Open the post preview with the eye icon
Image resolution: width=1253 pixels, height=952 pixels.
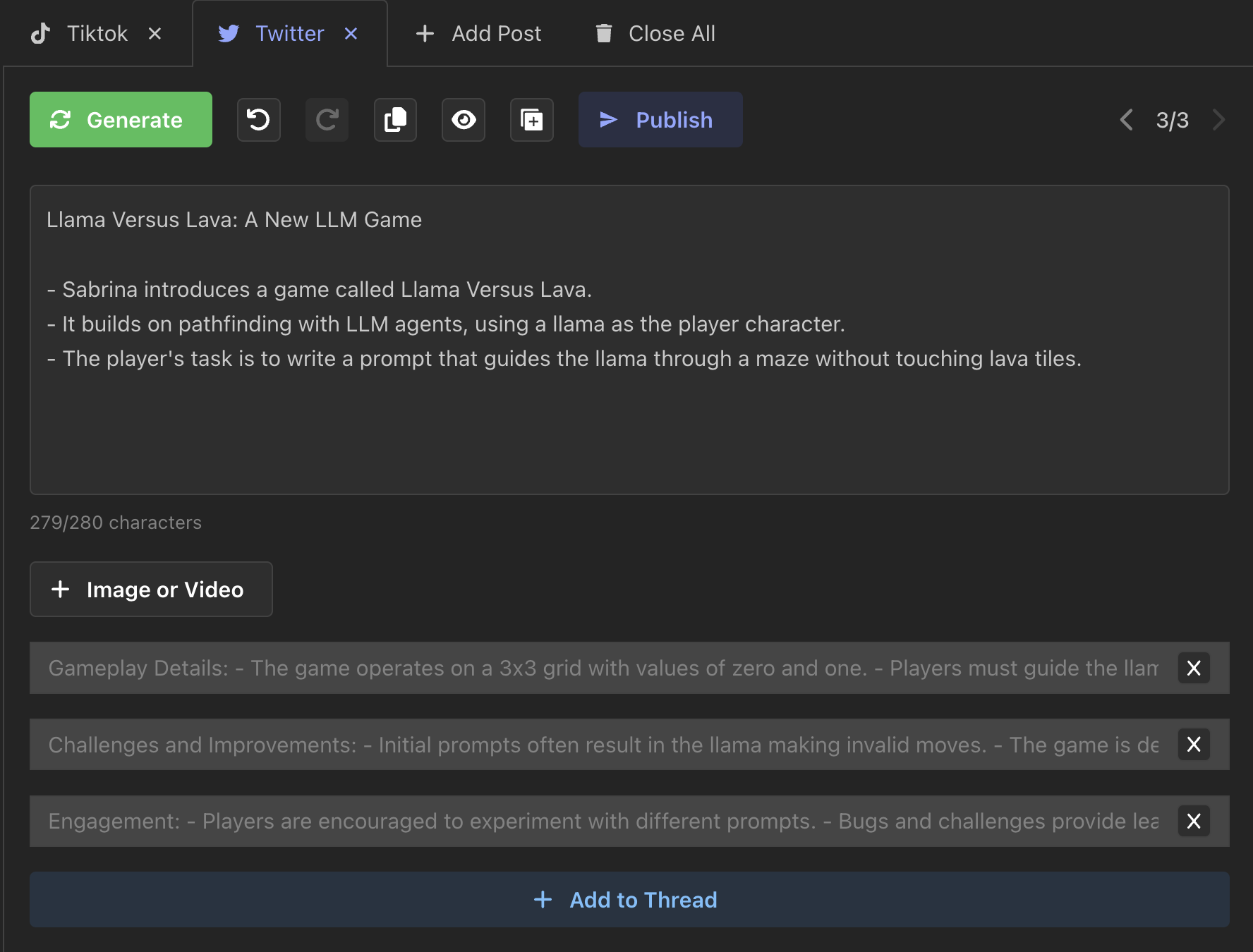464,120
